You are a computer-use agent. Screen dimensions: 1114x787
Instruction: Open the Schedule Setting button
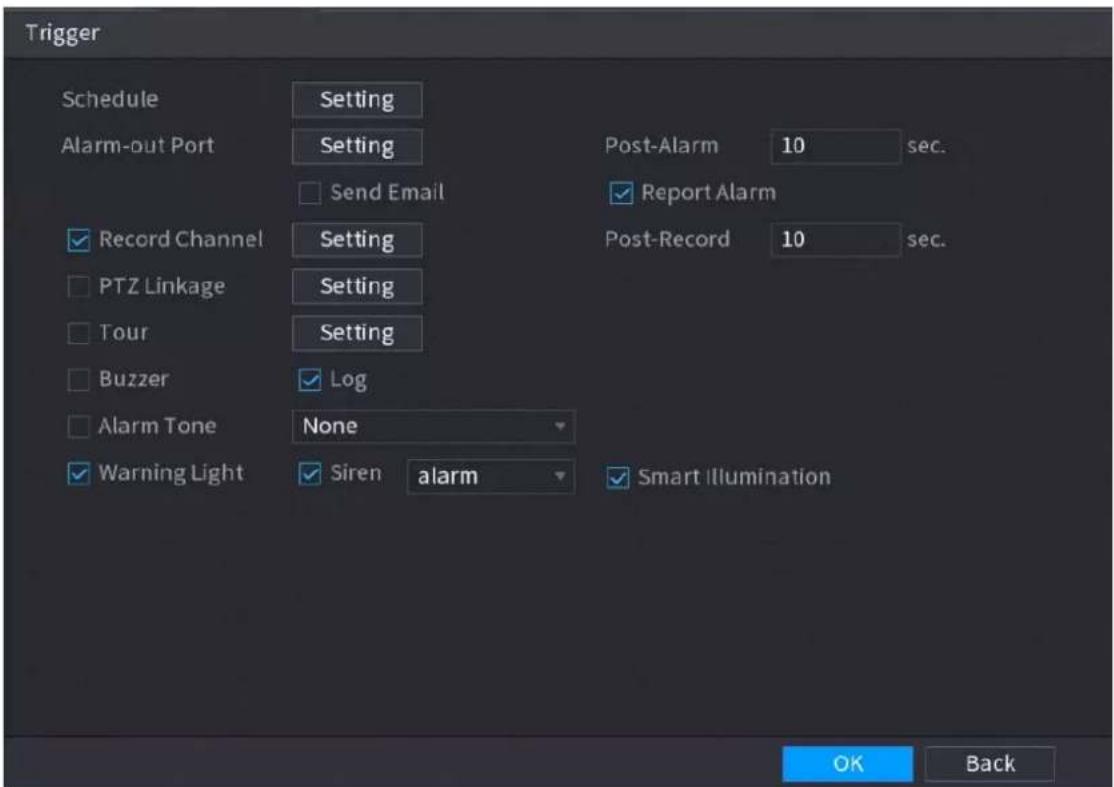pyautogui.click(x=357, y=99)
